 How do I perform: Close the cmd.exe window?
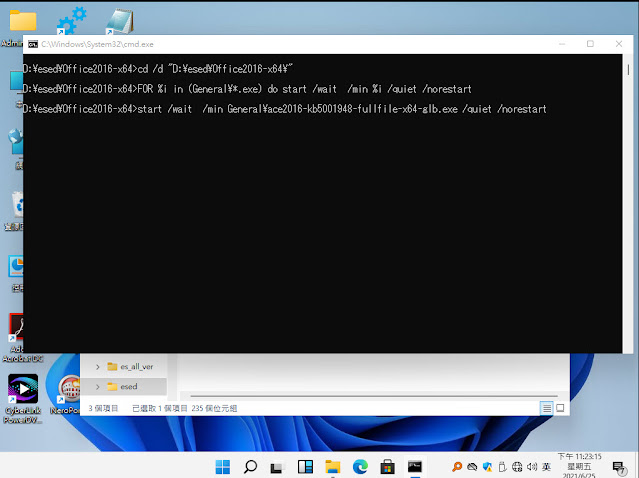[619, 44]
